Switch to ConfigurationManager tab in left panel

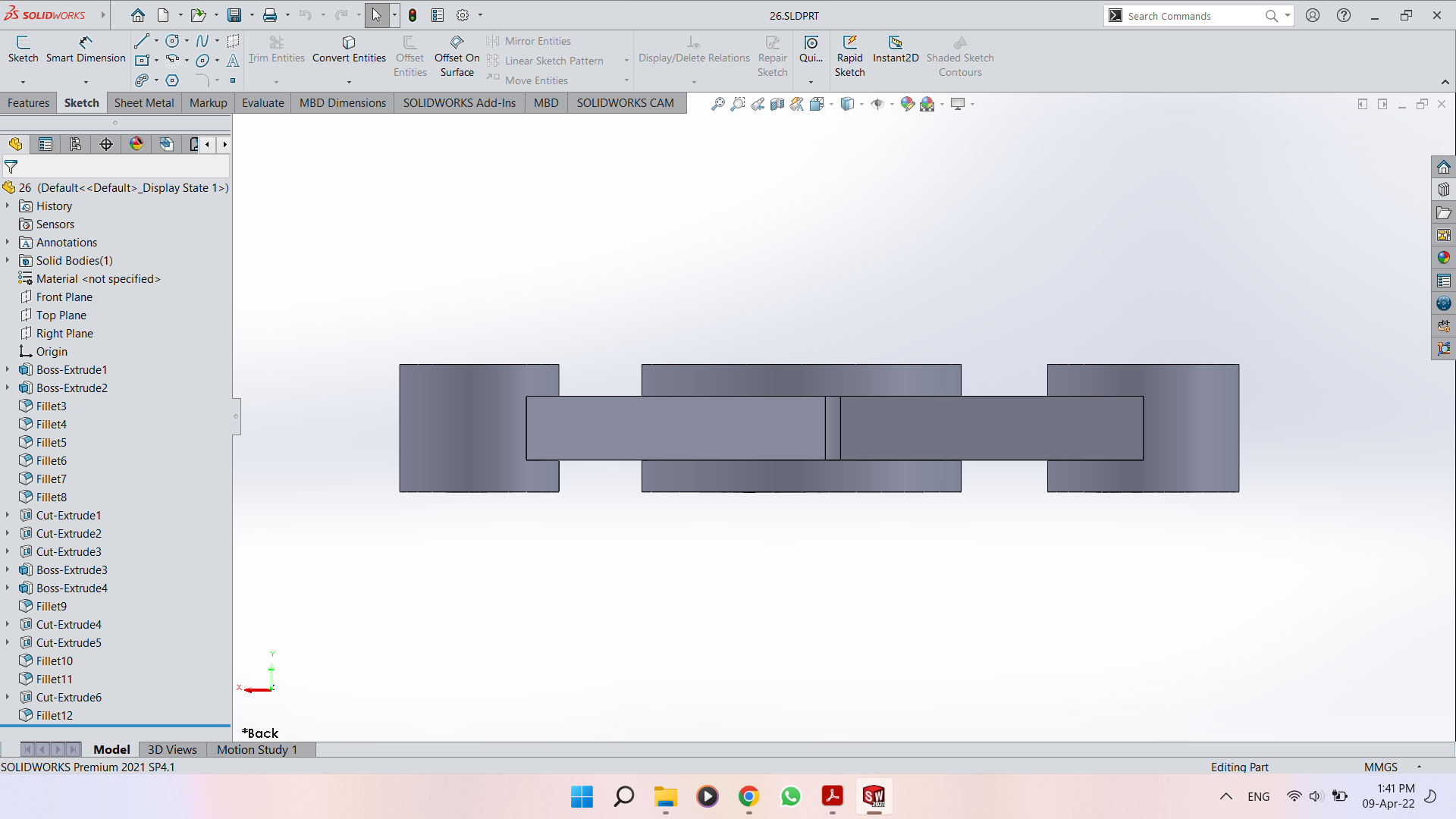76,144
